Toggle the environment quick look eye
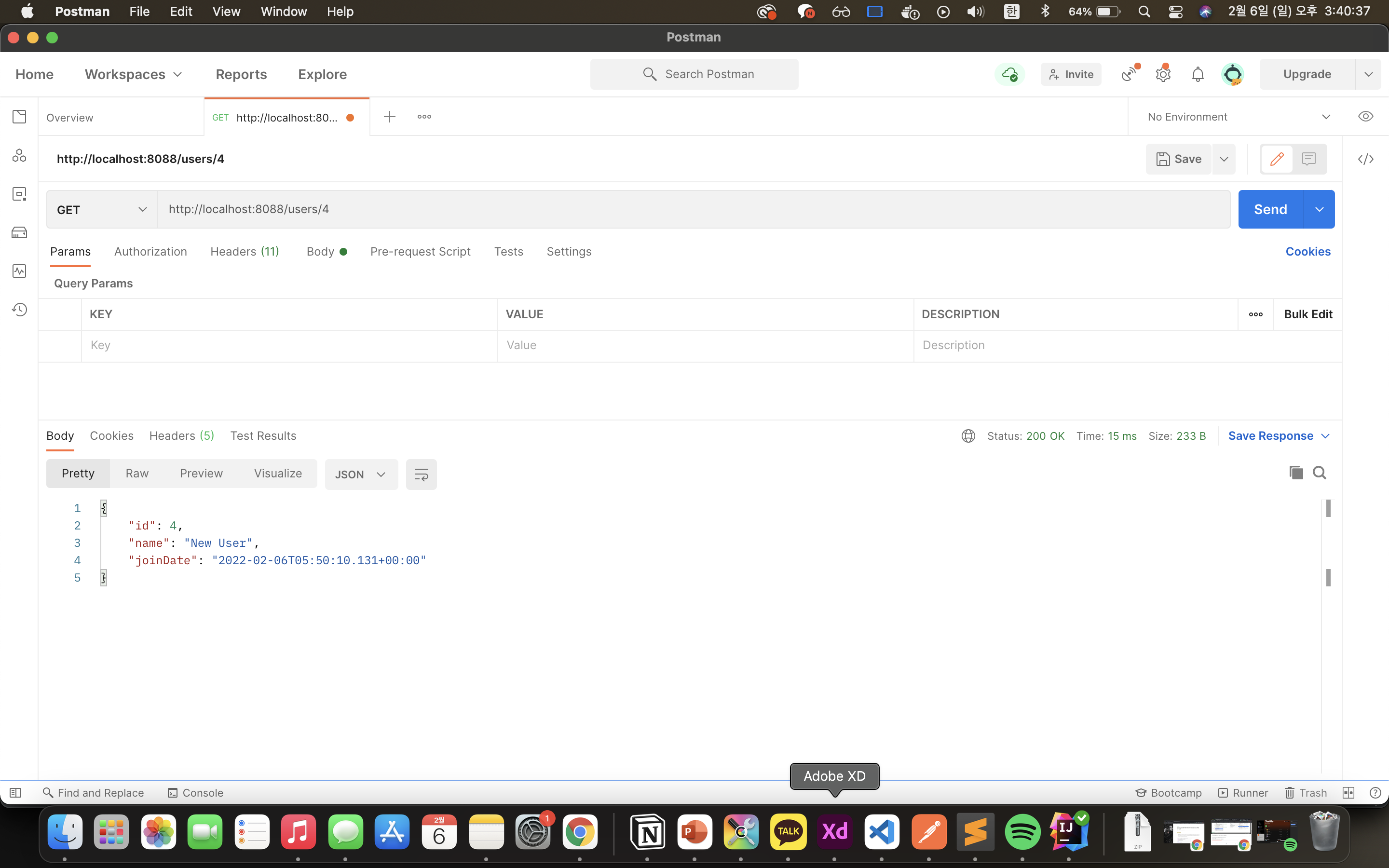Viewport: 1389px width, 868px height. [x=1365, y=117]
